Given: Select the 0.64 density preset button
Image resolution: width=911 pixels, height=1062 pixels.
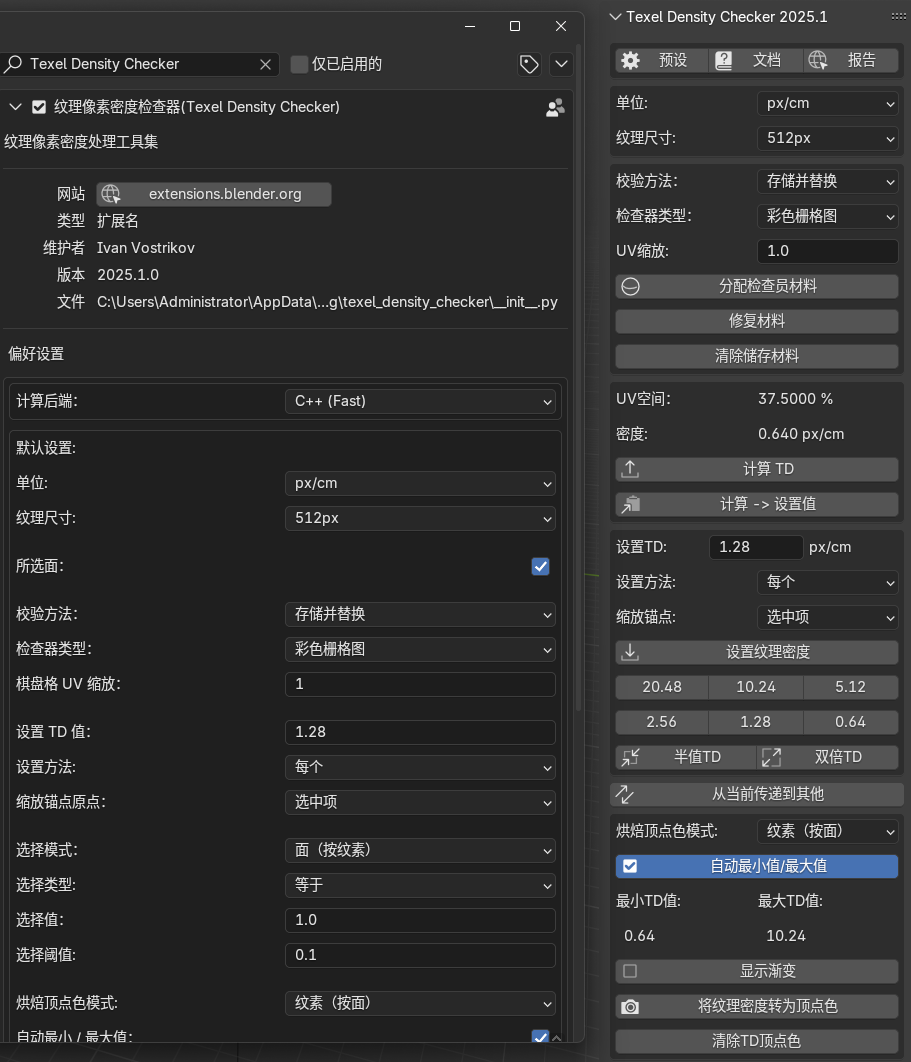Looking at the screenshot, I should [x=851, y=722].
